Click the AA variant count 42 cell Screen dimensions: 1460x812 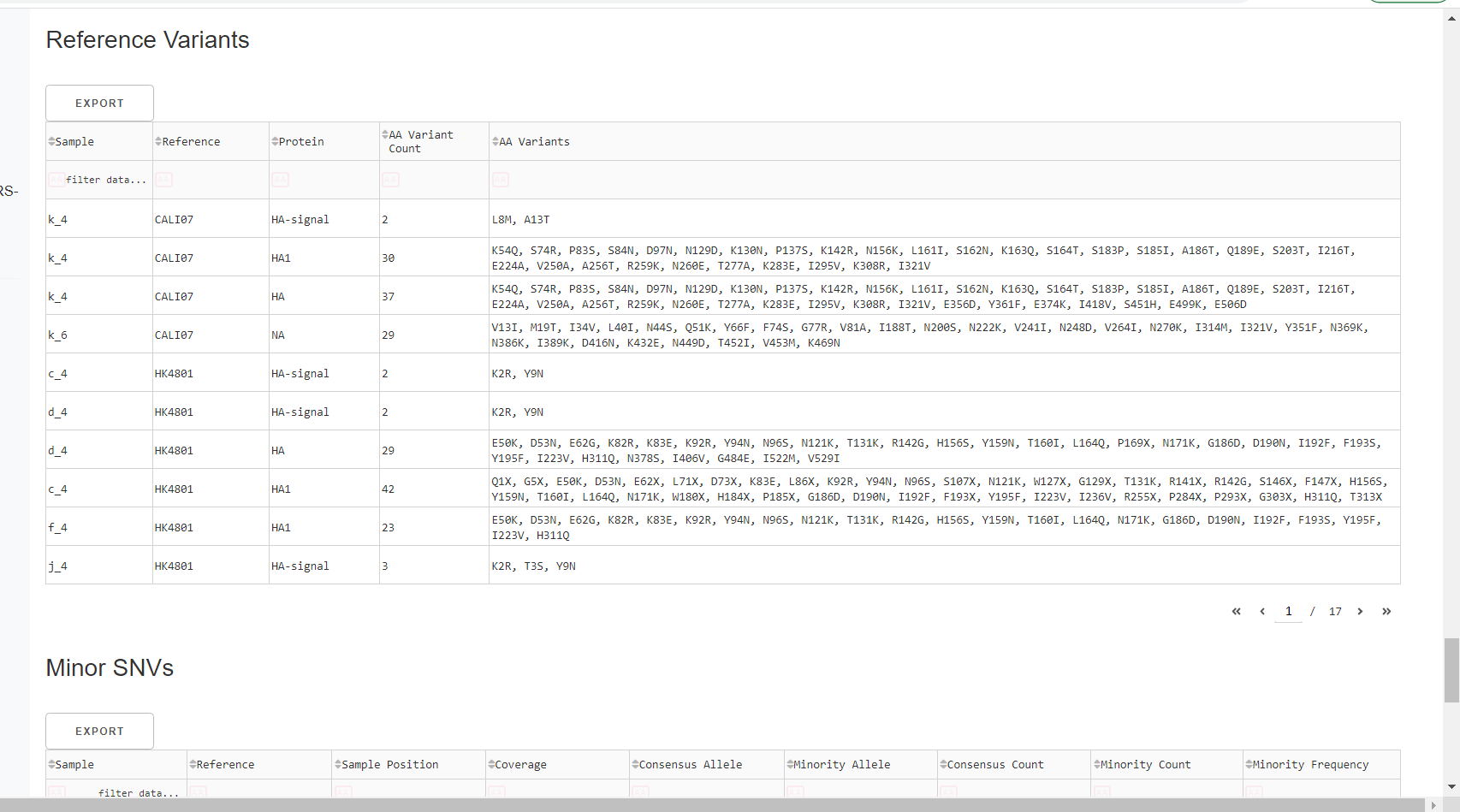(x=434, y=489)
